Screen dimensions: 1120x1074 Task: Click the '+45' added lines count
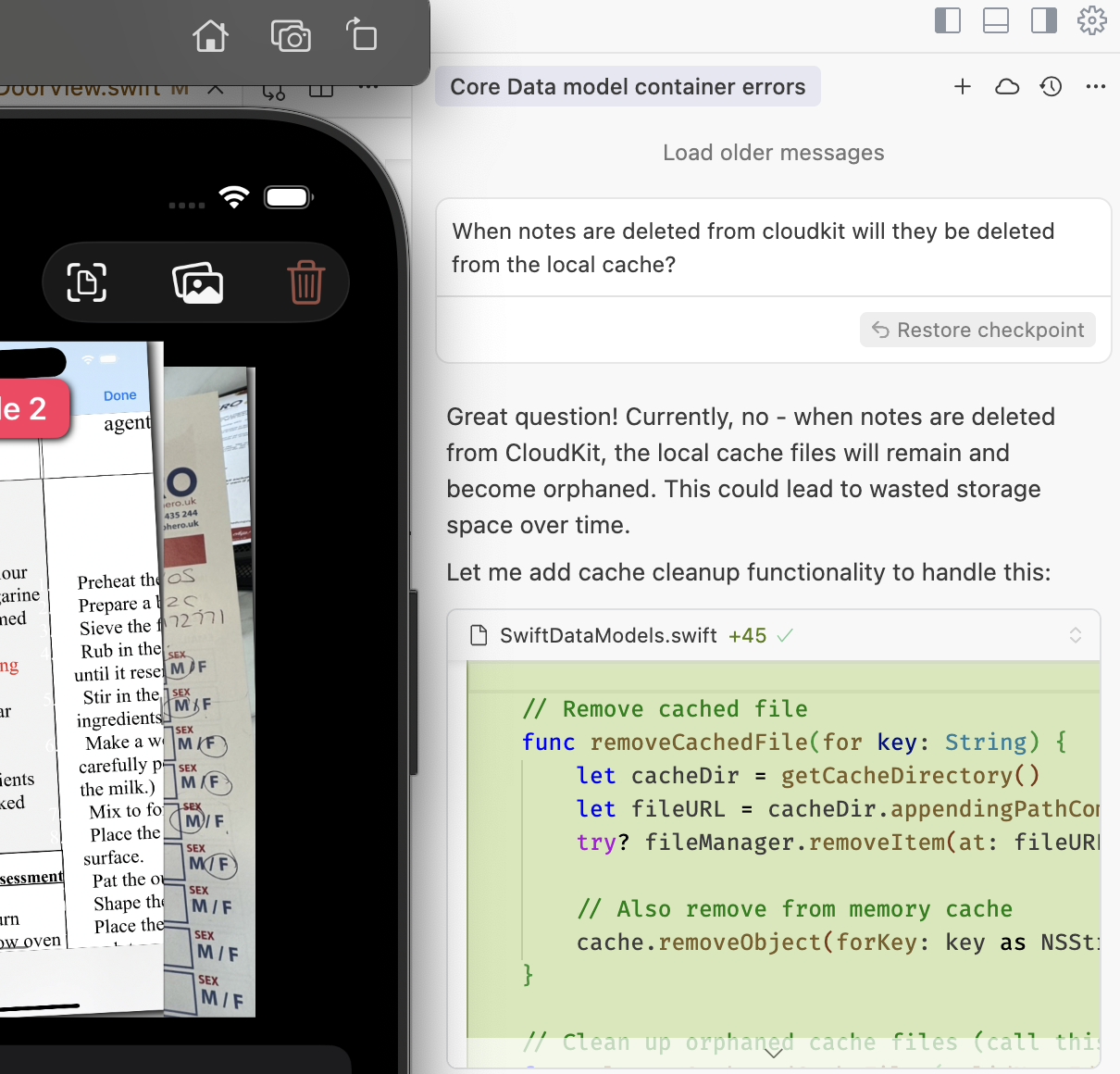[747, 635]
